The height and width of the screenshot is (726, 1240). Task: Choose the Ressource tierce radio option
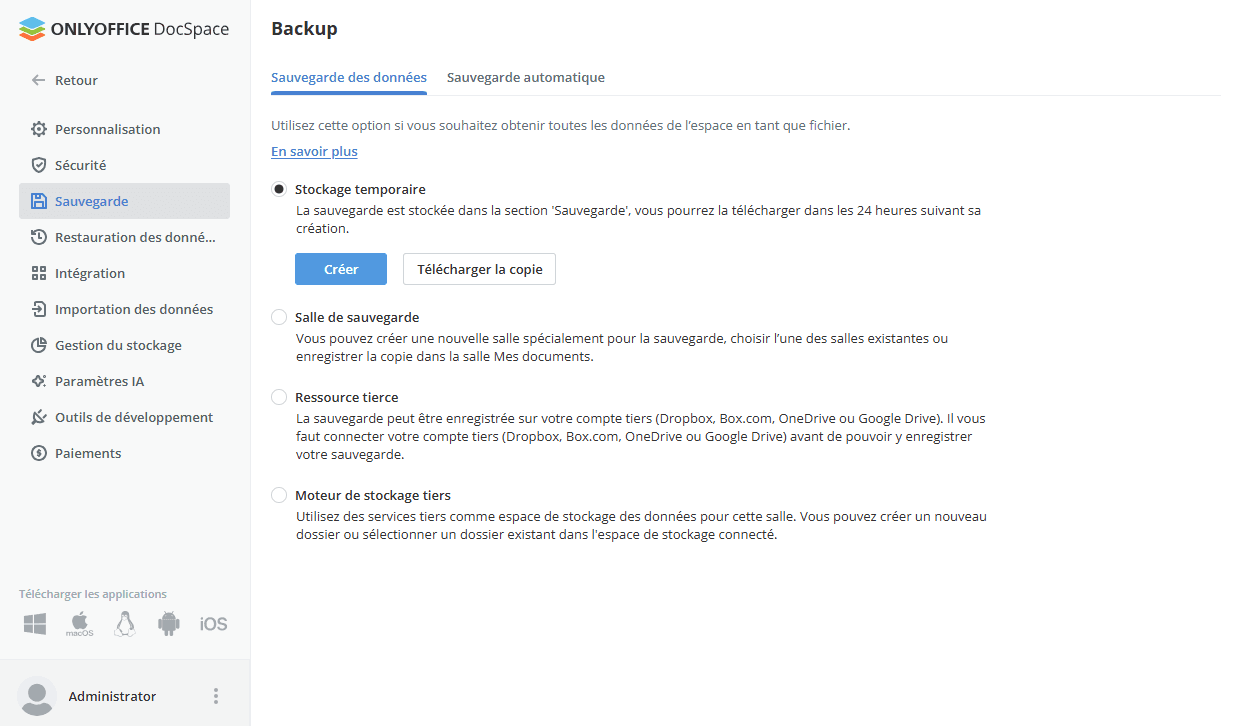tap(279, 397)
